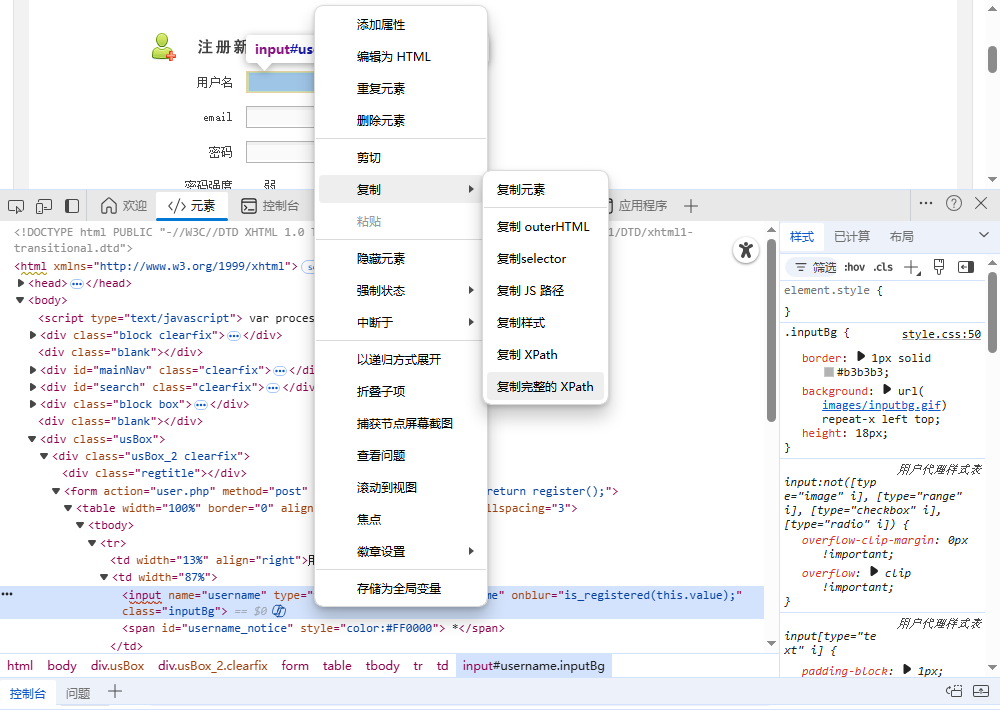The width and height of the screenshot is (1000, 710).
Task: Select 复制 outerHTML option
Action: (x=545, y=226)
